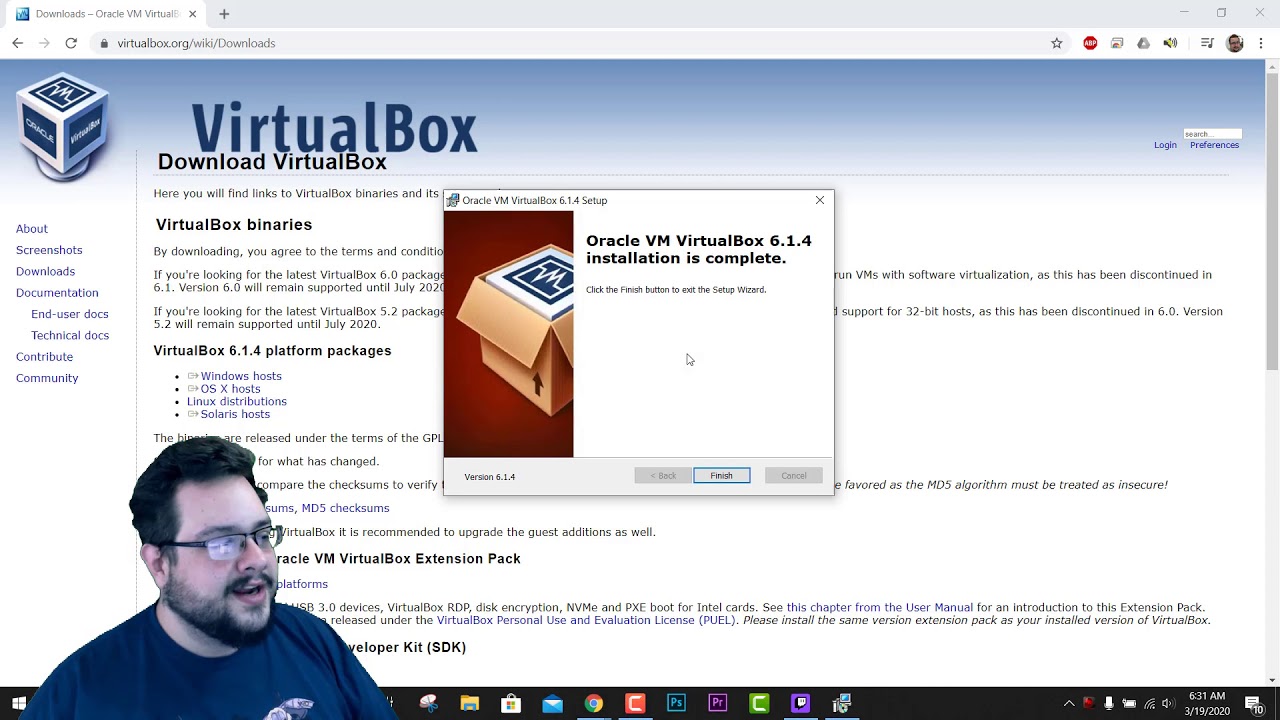1280x720 pixels.
Task: Open the Mail app from the taskbar
Action: click(x=552, y=703)
